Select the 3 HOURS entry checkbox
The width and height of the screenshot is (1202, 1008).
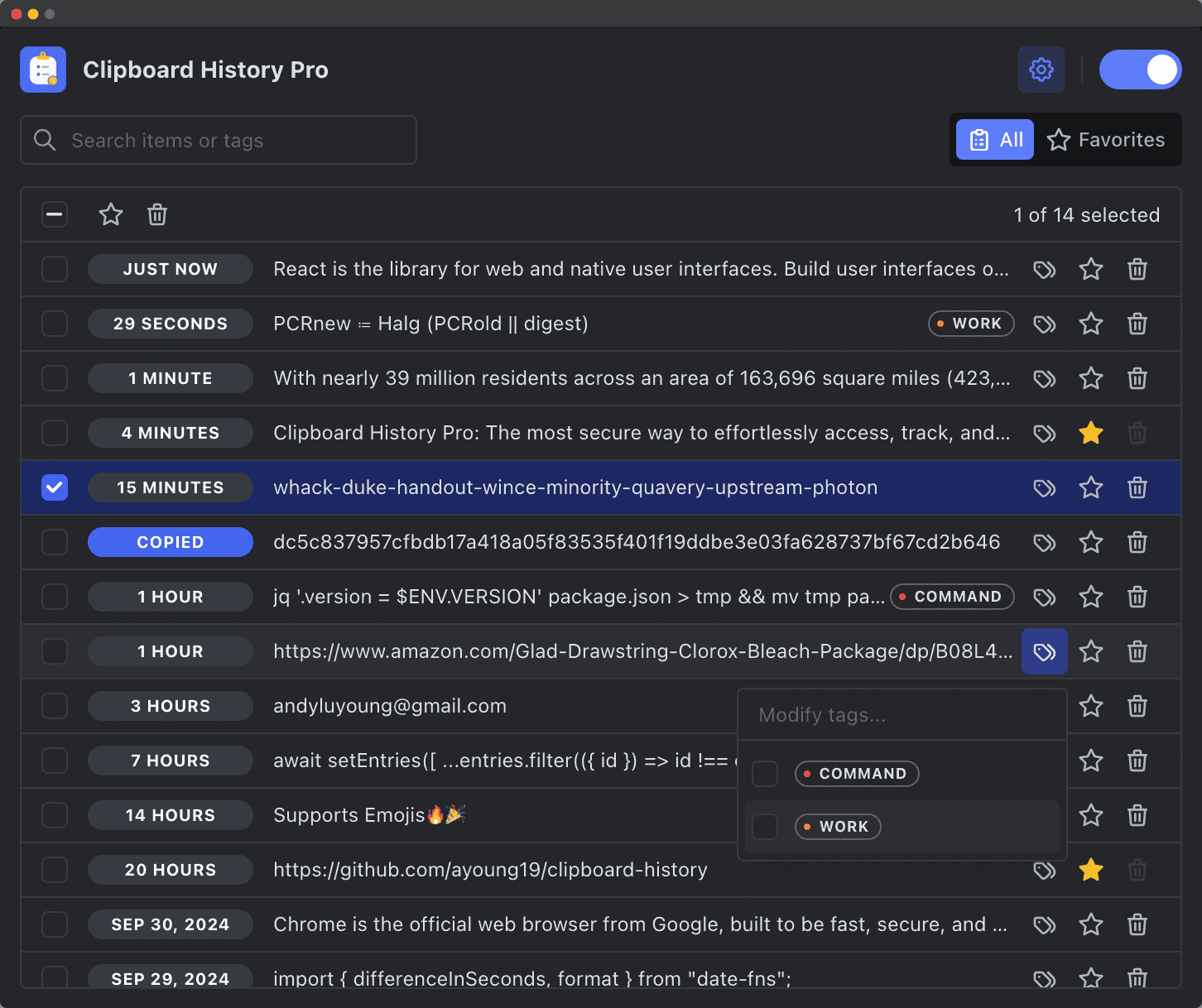pyautogui.click(x=55, y=706)
